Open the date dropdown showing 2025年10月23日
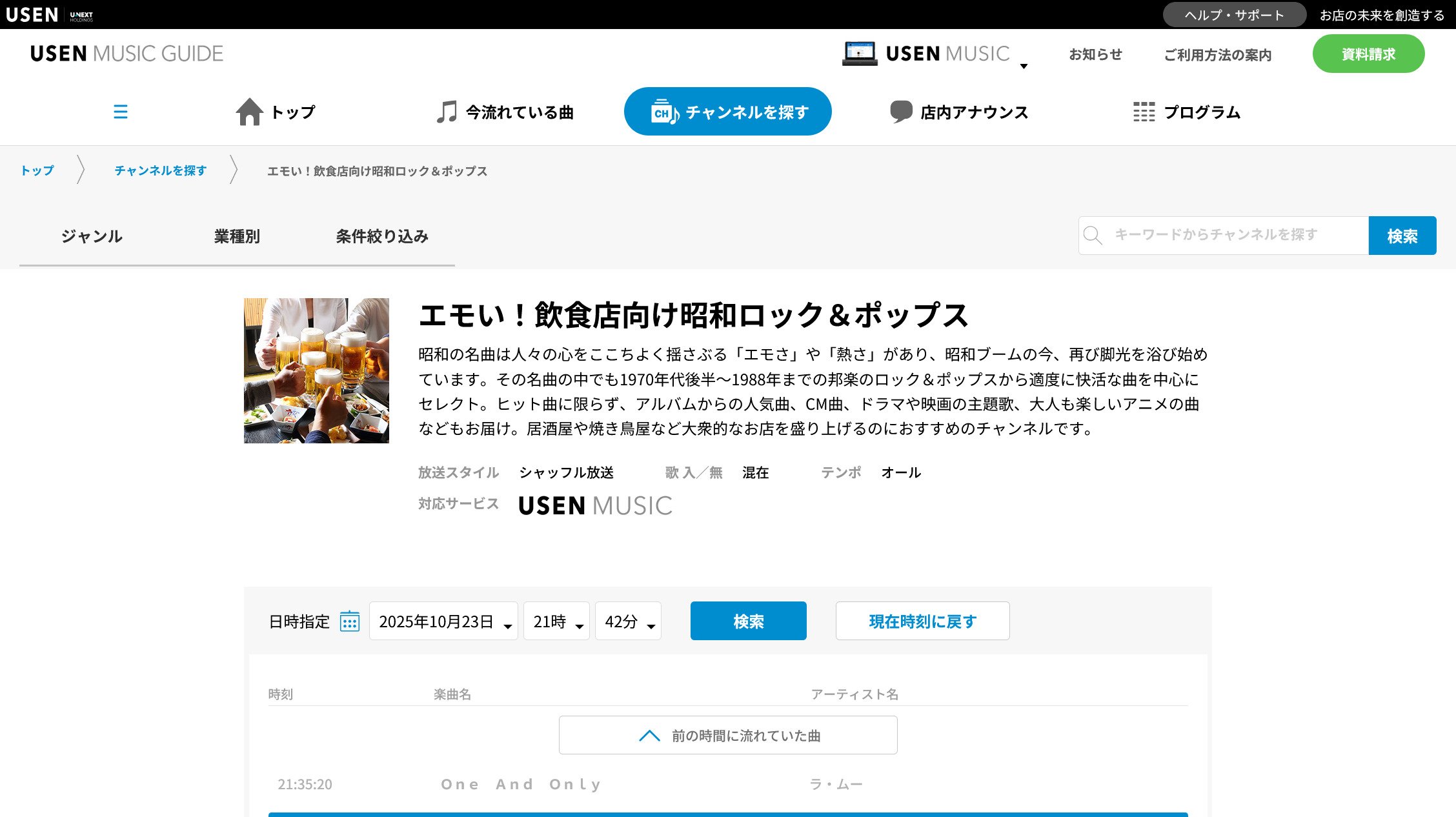Screen dimensions: 1456x817 [443, 621]
